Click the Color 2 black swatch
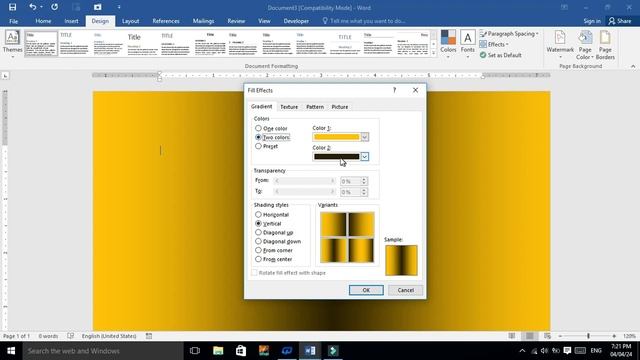The width and height of the screenshot is (640, 360). click(x=337, y=156)
